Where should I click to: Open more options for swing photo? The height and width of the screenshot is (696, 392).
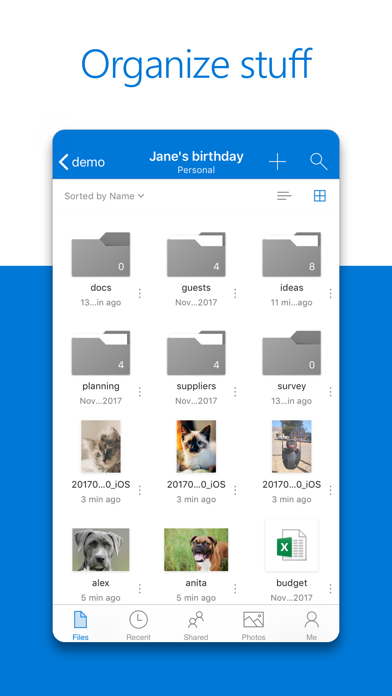tap(330, 490)
